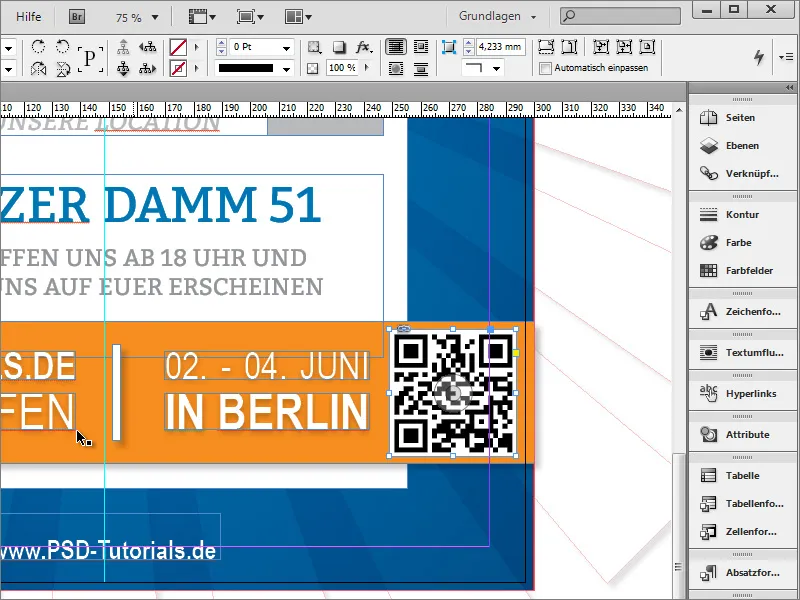Select content icon in toolbar
The height and width of the screenshot is (600, 800).
click(x=123, y=68)
